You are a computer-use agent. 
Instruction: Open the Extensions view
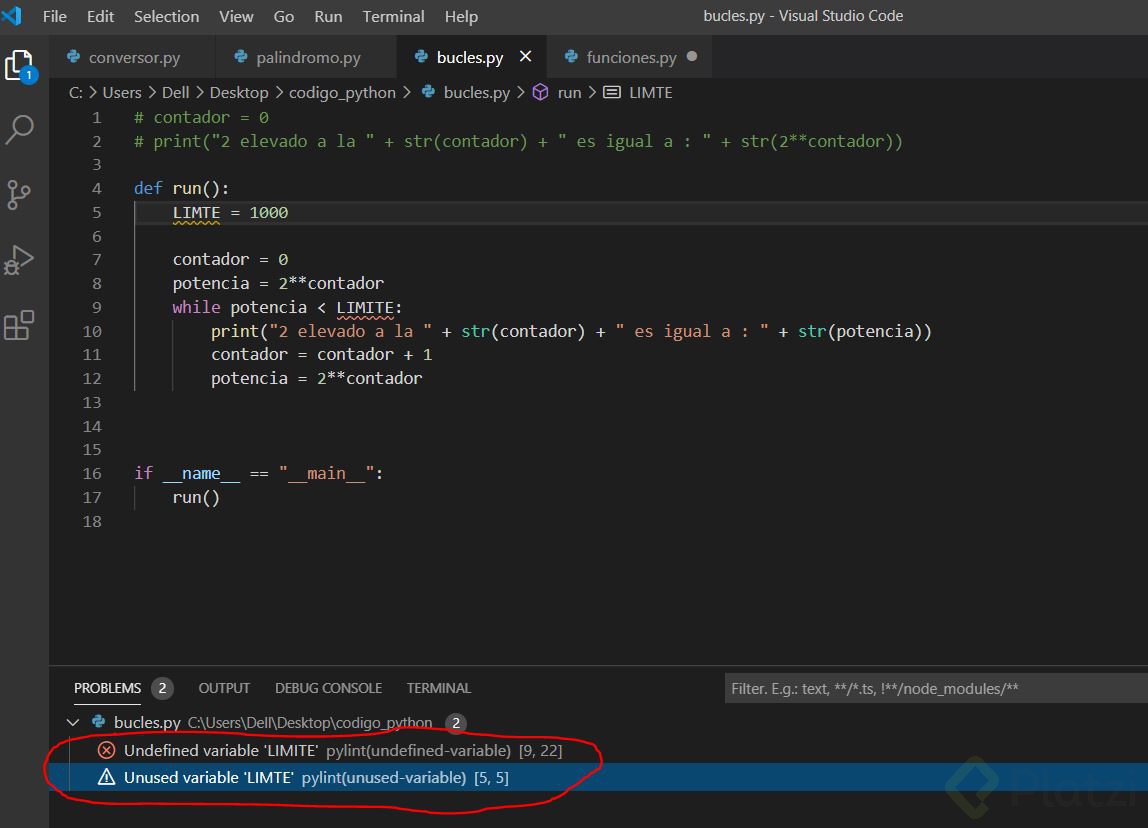pos(19,325)
